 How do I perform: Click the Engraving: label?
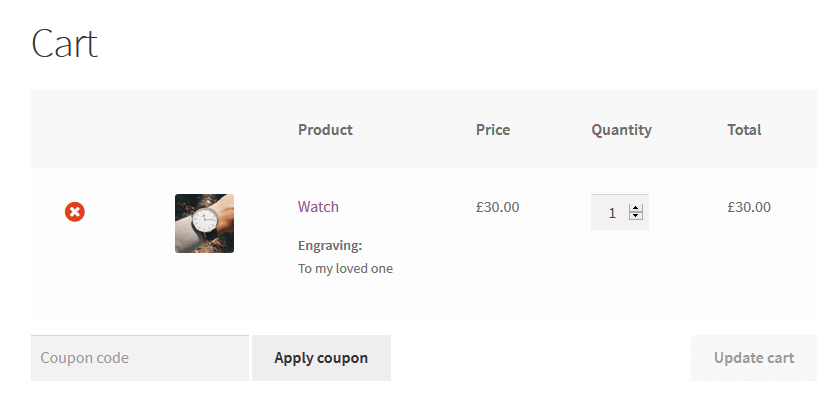click(x=330, y=246)
